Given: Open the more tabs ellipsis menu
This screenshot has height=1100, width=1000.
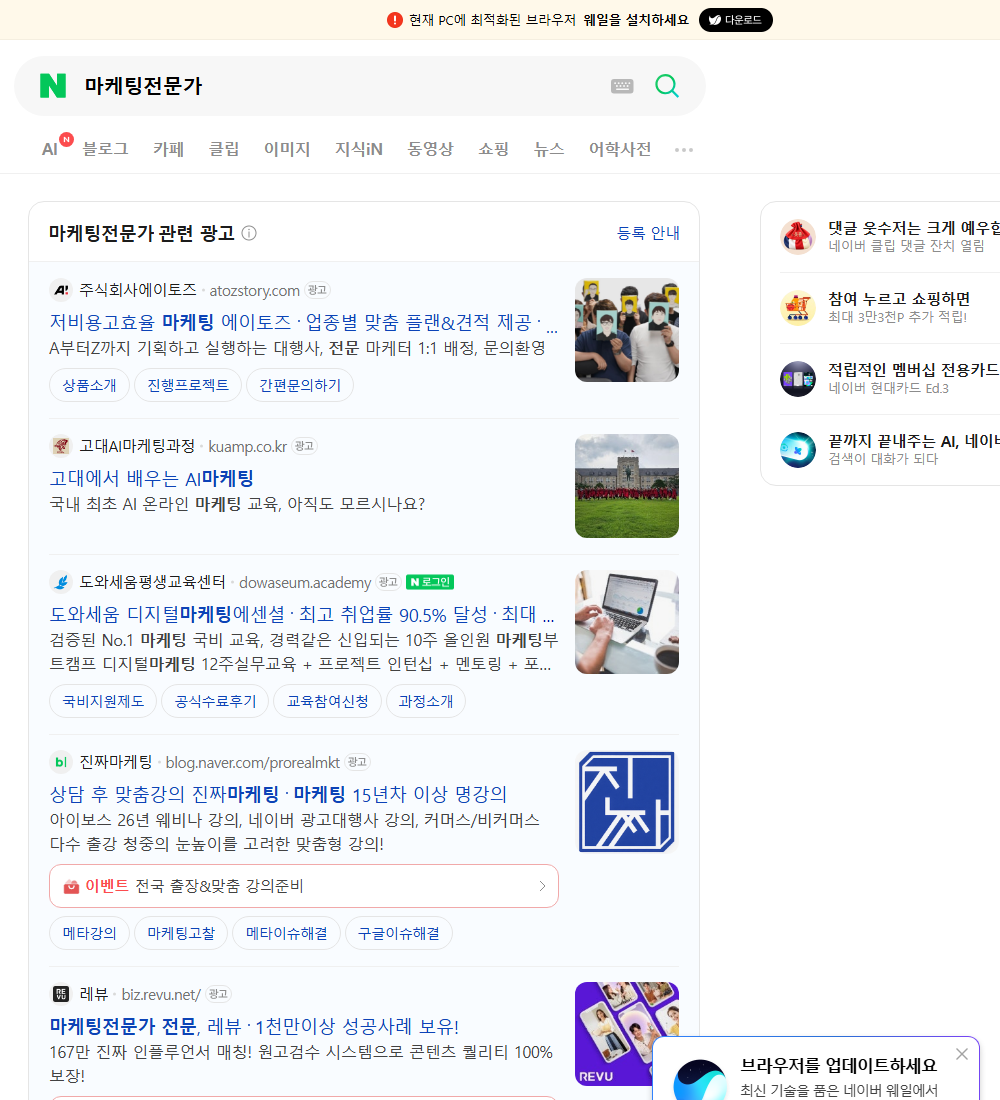Looking at the screenshot, I should 684,149.
